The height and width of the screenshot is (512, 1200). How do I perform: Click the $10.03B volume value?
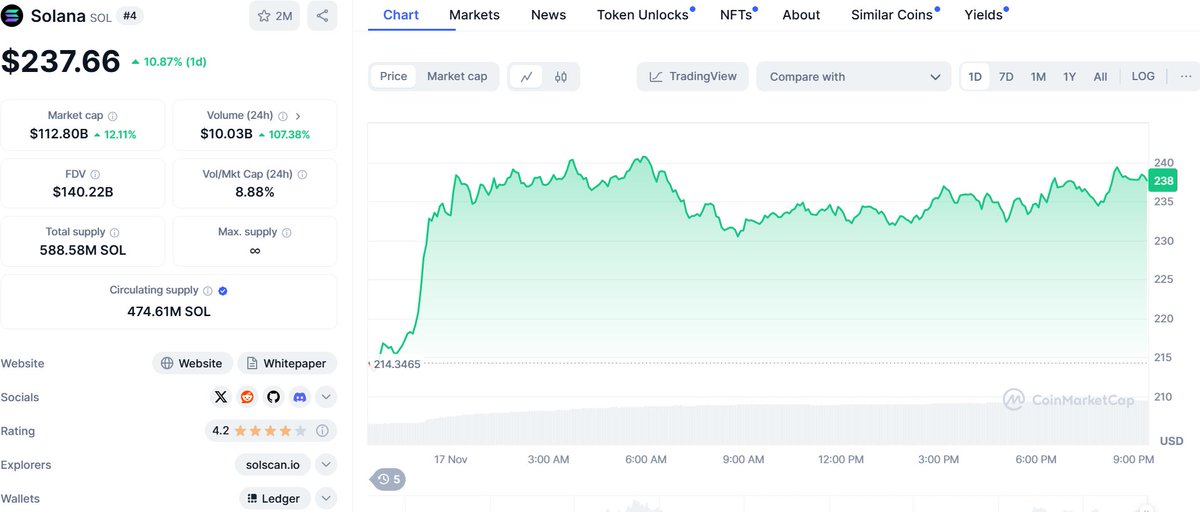pyautogui.click(x=226, y=134)
